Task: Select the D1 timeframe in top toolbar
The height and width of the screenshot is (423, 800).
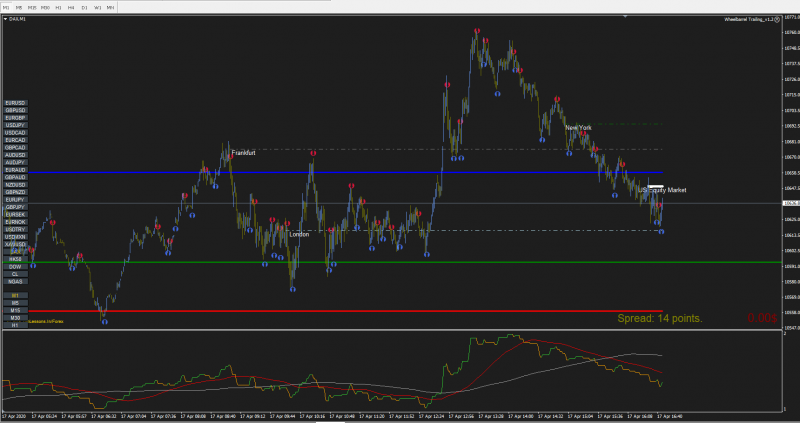Action: click(84, 8)
